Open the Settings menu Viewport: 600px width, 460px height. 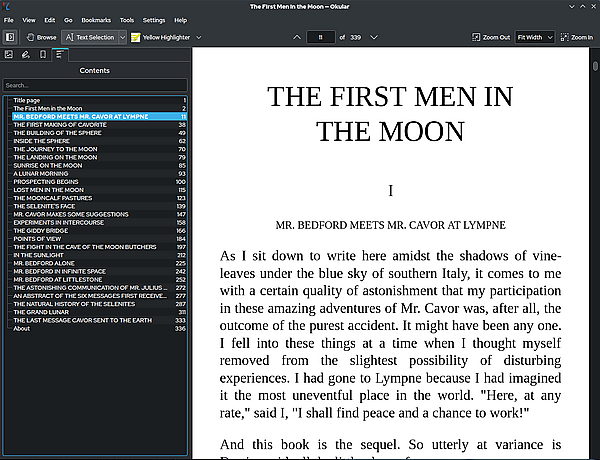pyautogui.click(x=154, y=20)
